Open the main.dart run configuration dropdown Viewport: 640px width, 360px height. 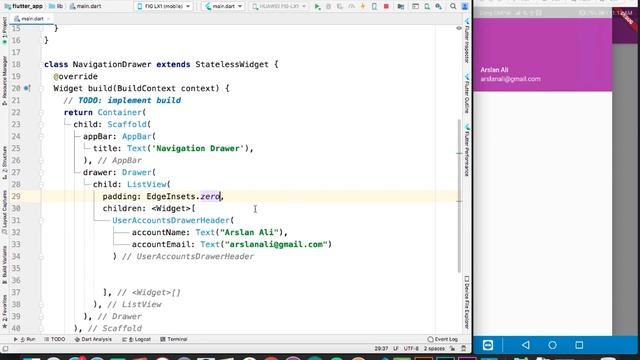(223, 7)
